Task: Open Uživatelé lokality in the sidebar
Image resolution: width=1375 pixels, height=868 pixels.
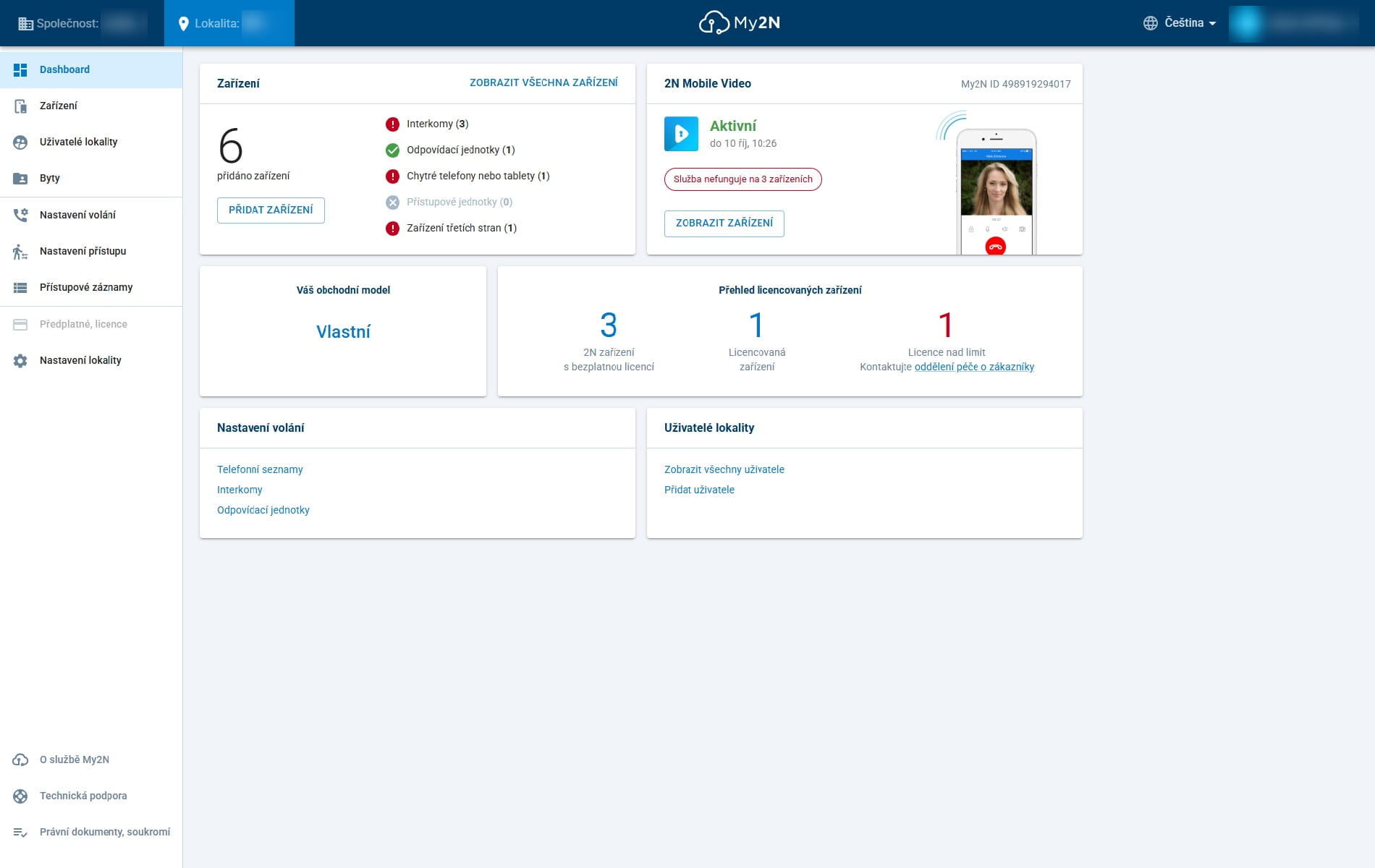Action: click(91, 142)
